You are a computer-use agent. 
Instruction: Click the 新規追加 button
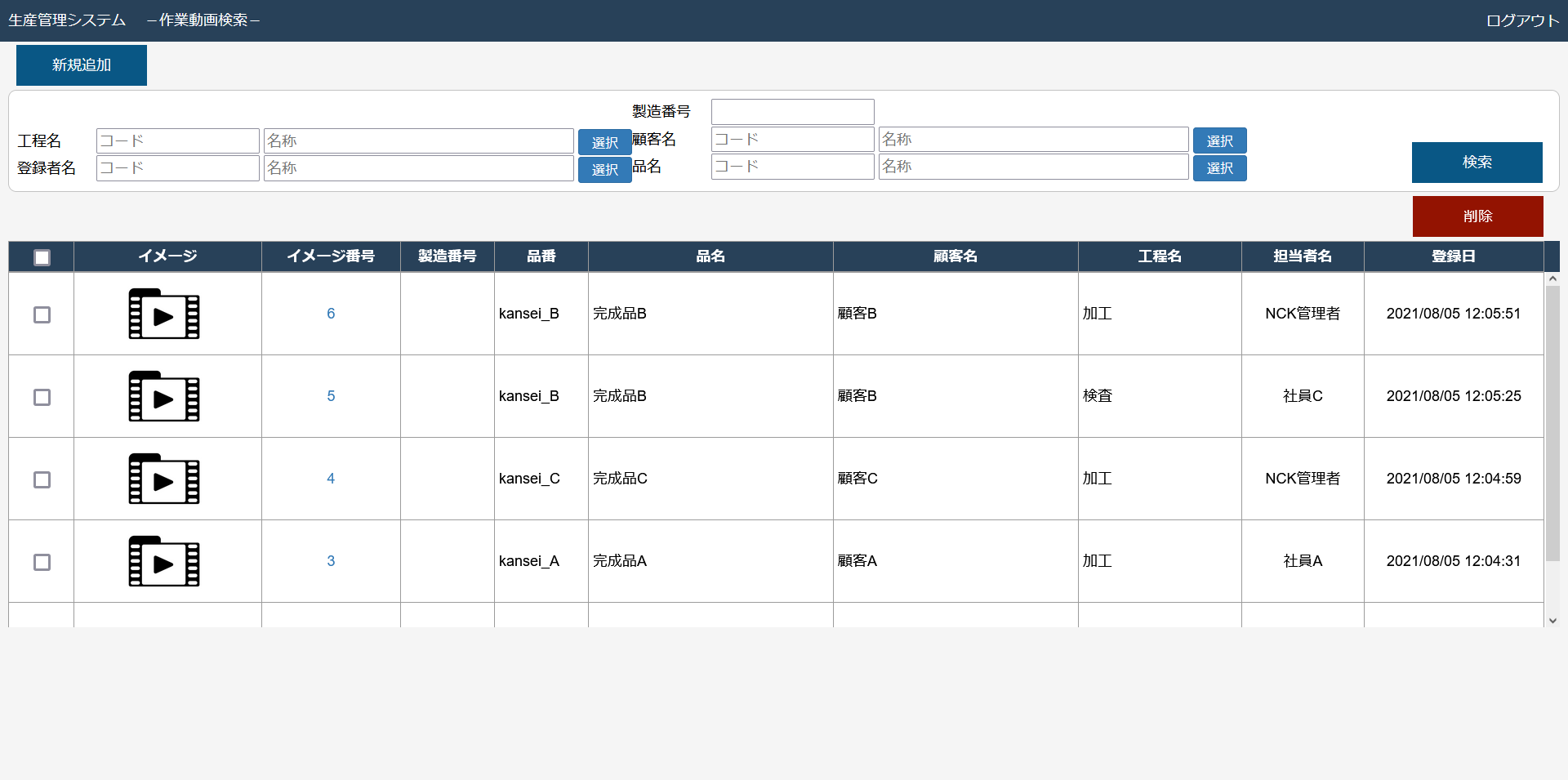pos(82,65)
